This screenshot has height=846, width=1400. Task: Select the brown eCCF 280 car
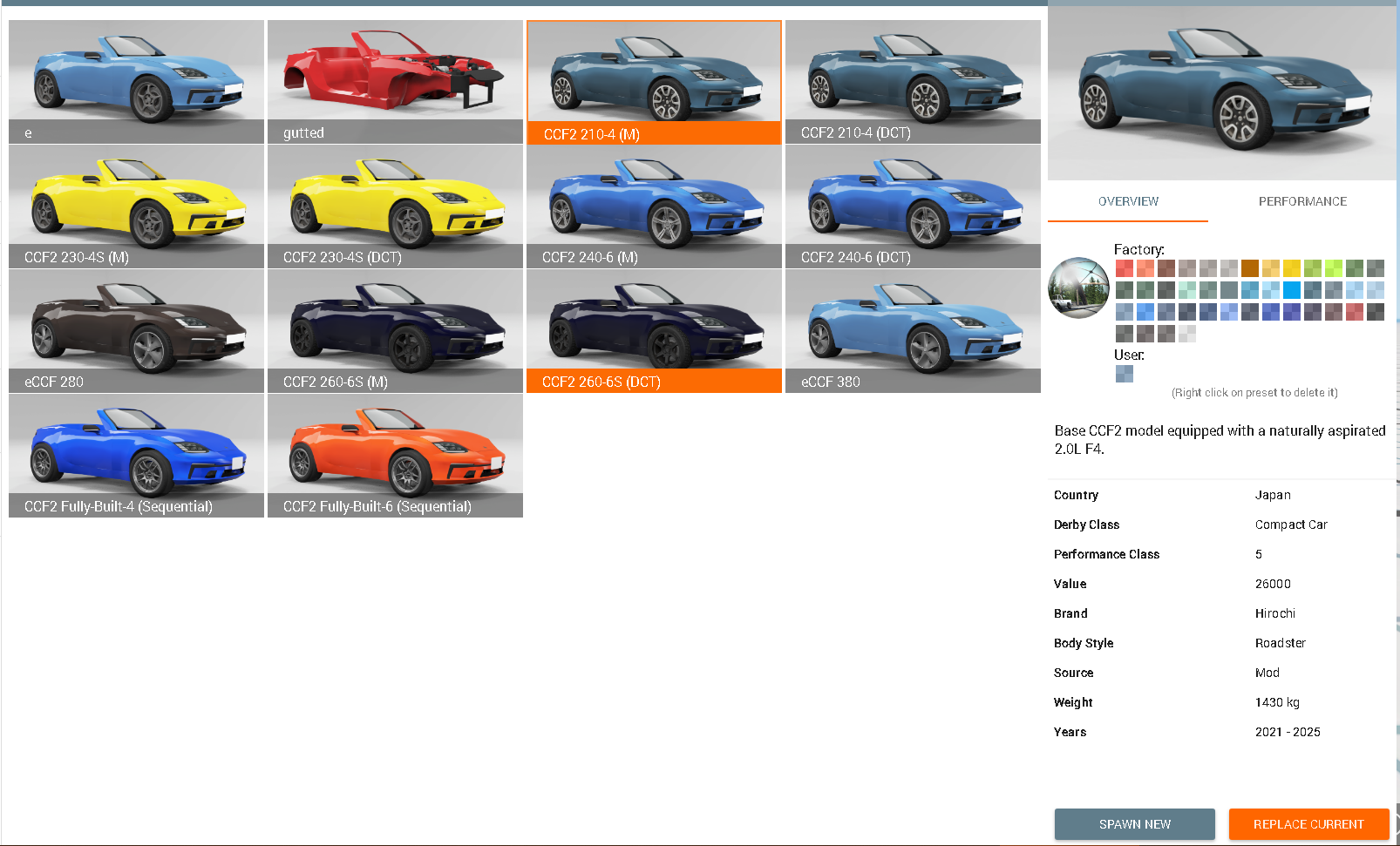[x=136, y=331]
